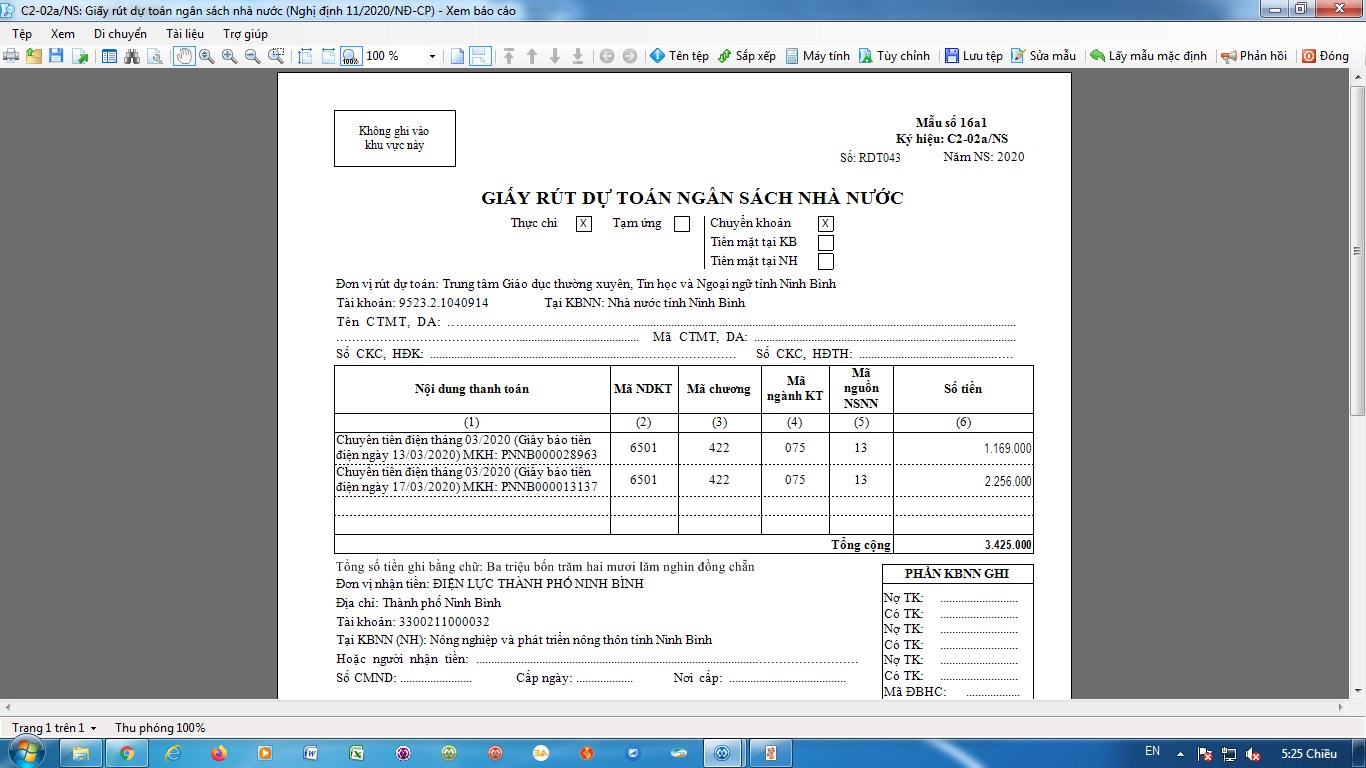The image size is (1366, 768).
Task: Check the Tiền mặt tại KB box
Action: 826,242
